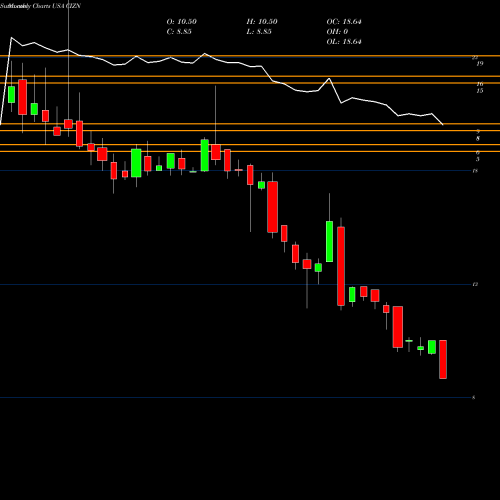Click the 15 label on the right axis
500x500 pixels.
coord(480,91)
